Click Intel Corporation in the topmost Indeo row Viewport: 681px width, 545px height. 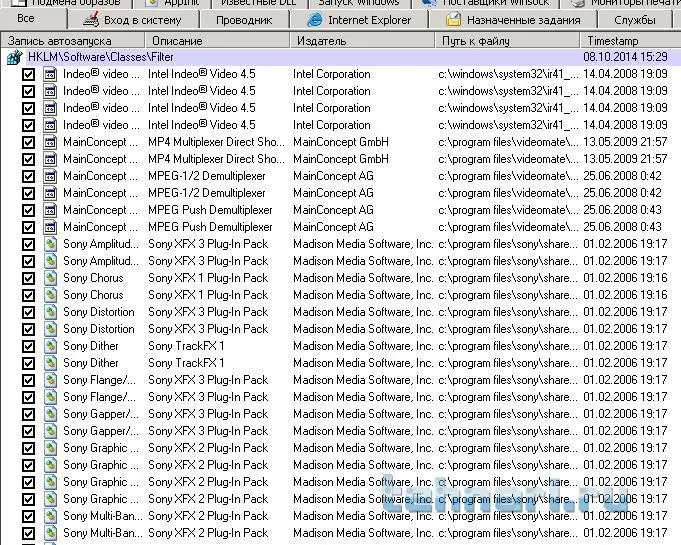pos(331,74)
